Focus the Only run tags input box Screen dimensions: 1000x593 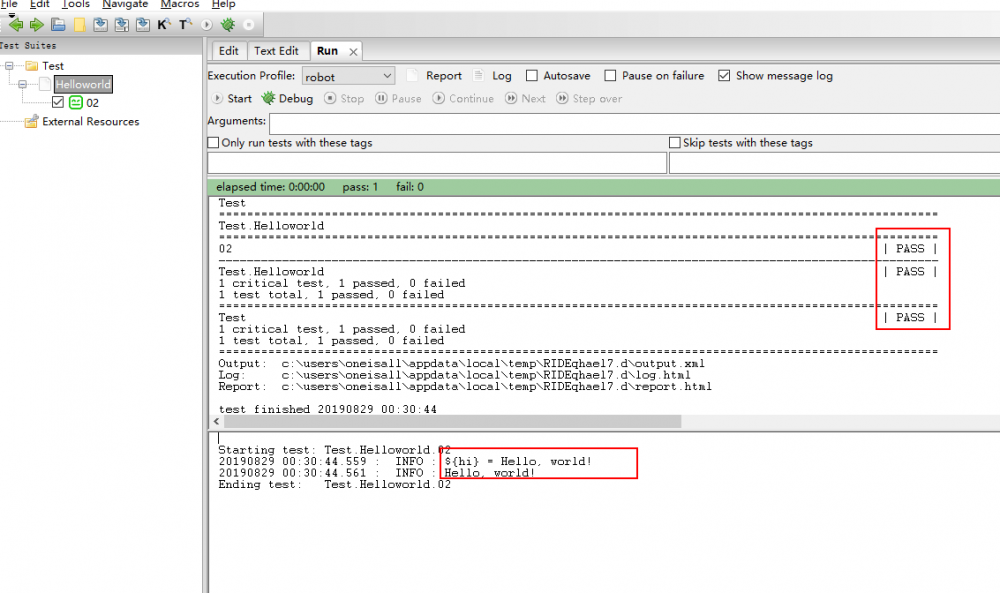click(x=437, y=163)
